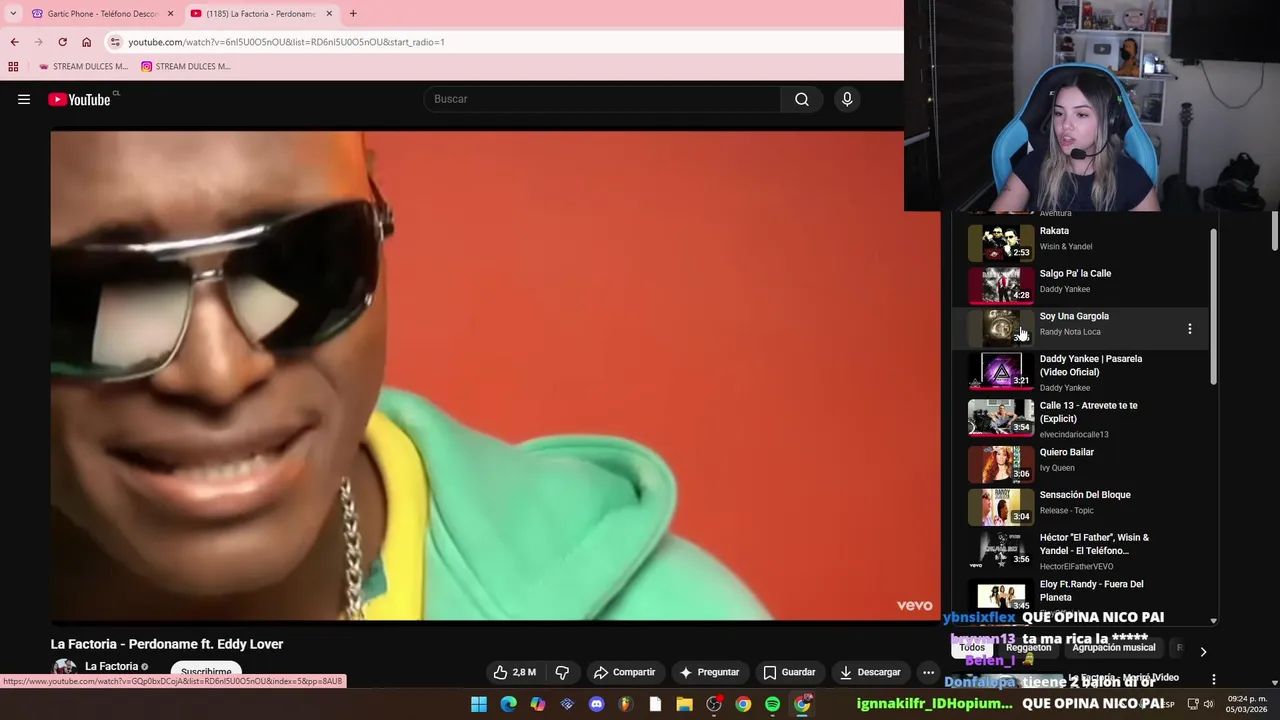Open OBS Studio from taskbar
The image size is (1280, 720).
click(x=714, y=704)
